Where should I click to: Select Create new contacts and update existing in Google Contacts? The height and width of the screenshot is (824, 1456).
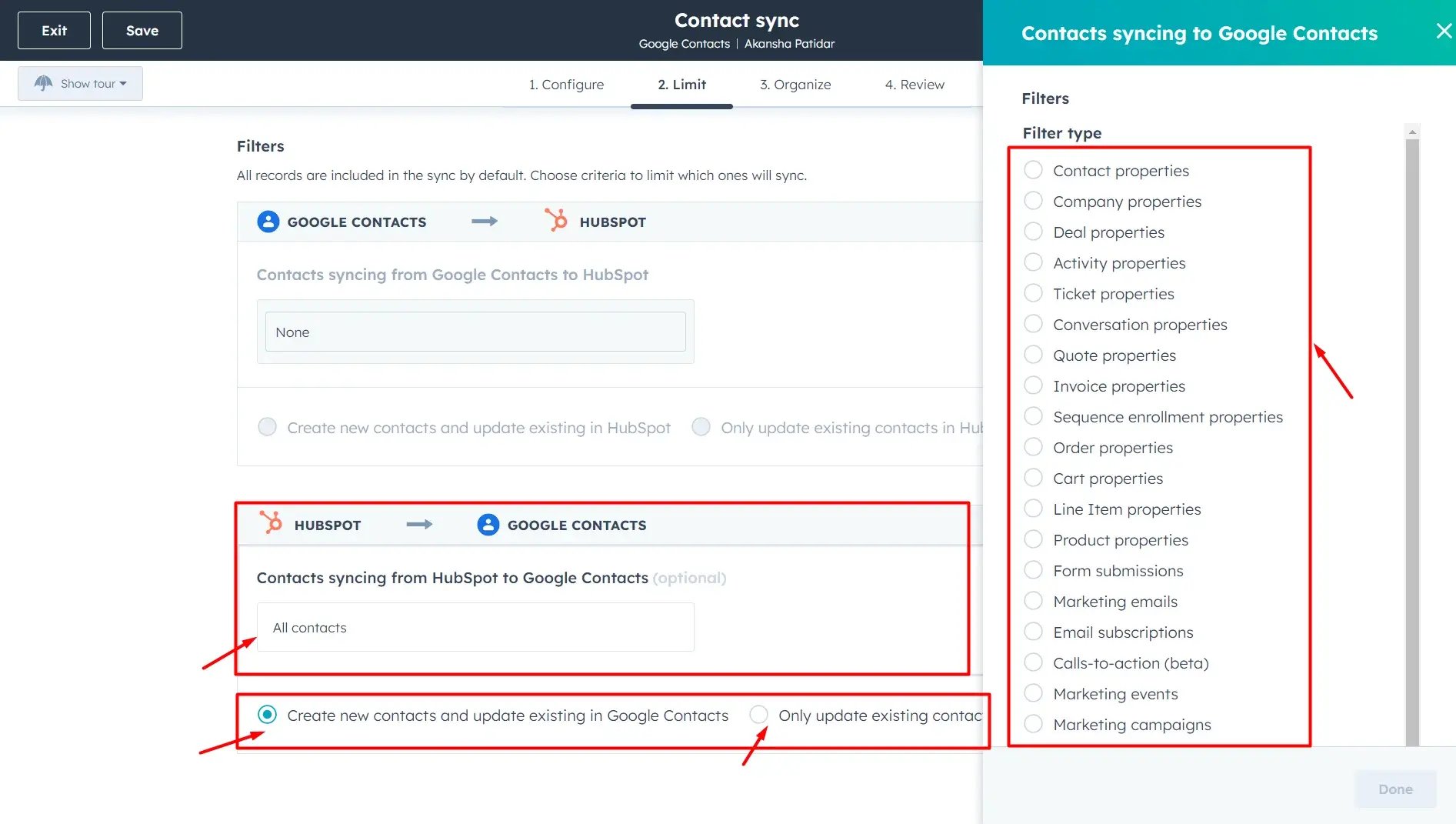267,715
